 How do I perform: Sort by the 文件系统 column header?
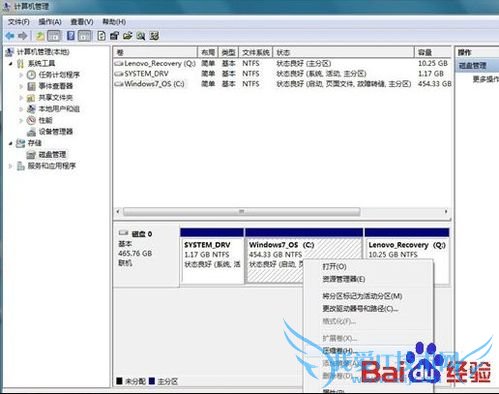[256, 52]
